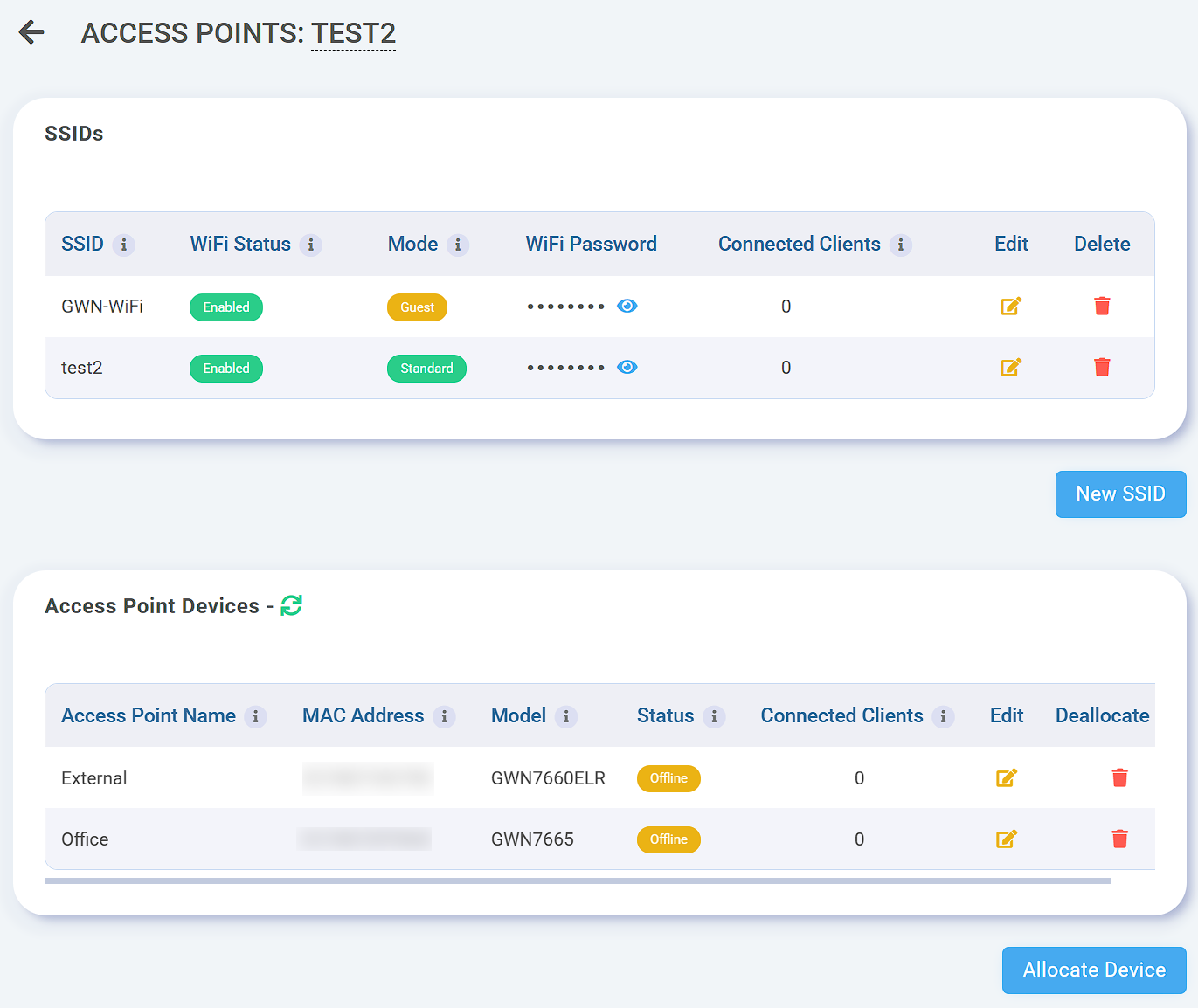Edit the GWN-WiFi SSID
The width and height of the screenshot is (1198, 1008).
[x=1011, y=307]
